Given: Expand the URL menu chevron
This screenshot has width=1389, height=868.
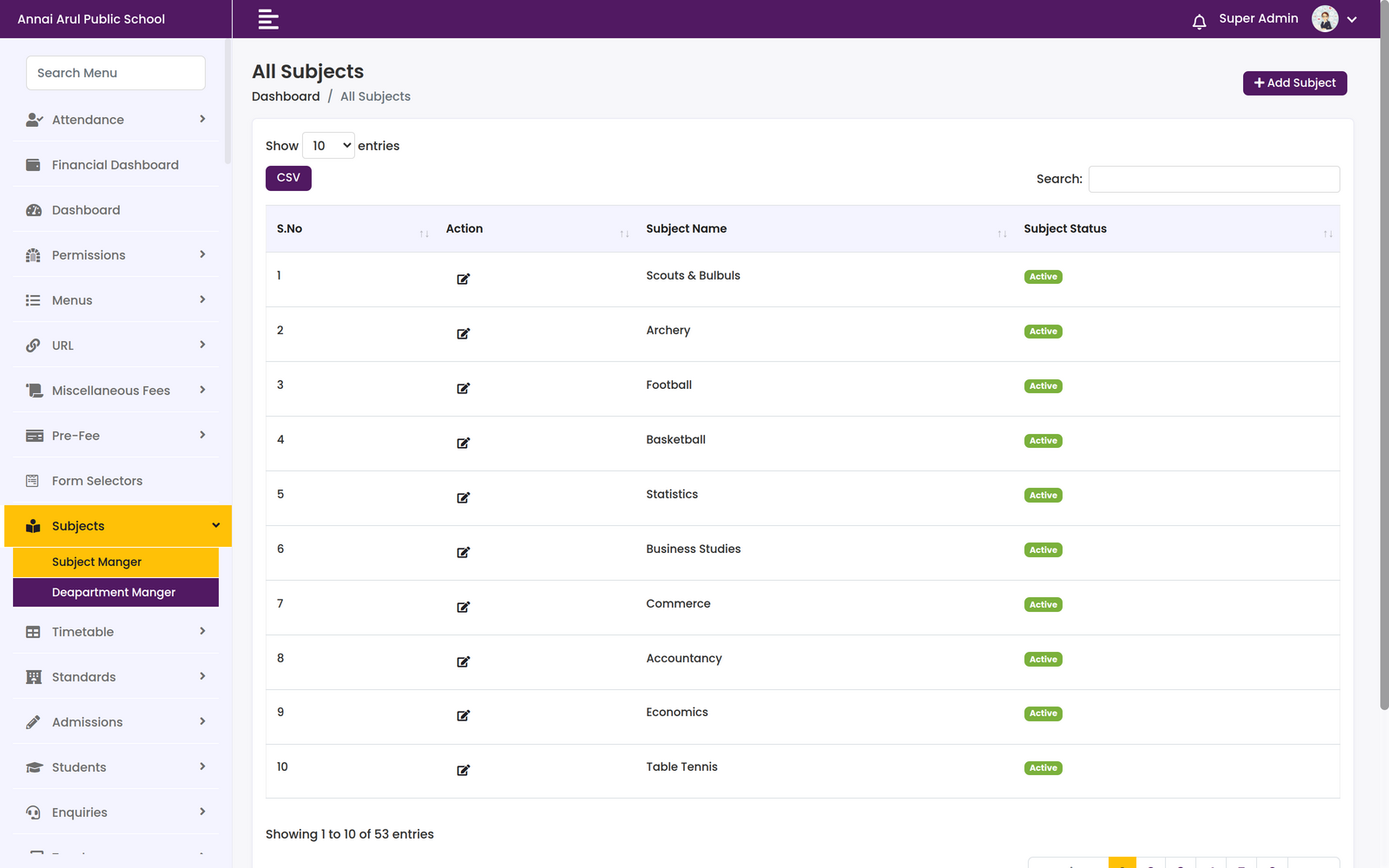Looking at the screenshot, I should (202, 345).
